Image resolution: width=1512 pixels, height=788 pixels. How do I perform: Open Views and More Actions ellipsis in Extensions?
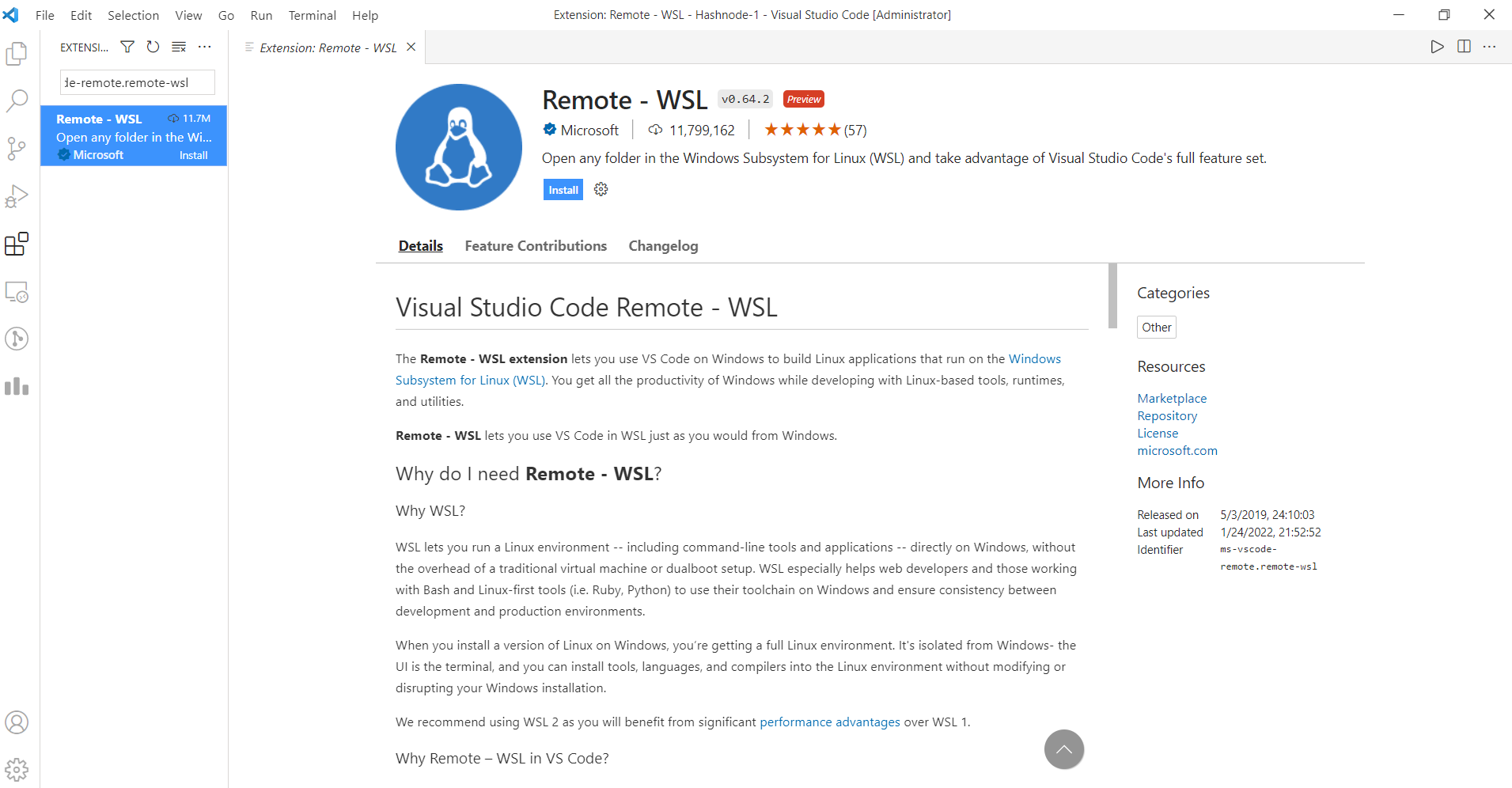(205, 47)
